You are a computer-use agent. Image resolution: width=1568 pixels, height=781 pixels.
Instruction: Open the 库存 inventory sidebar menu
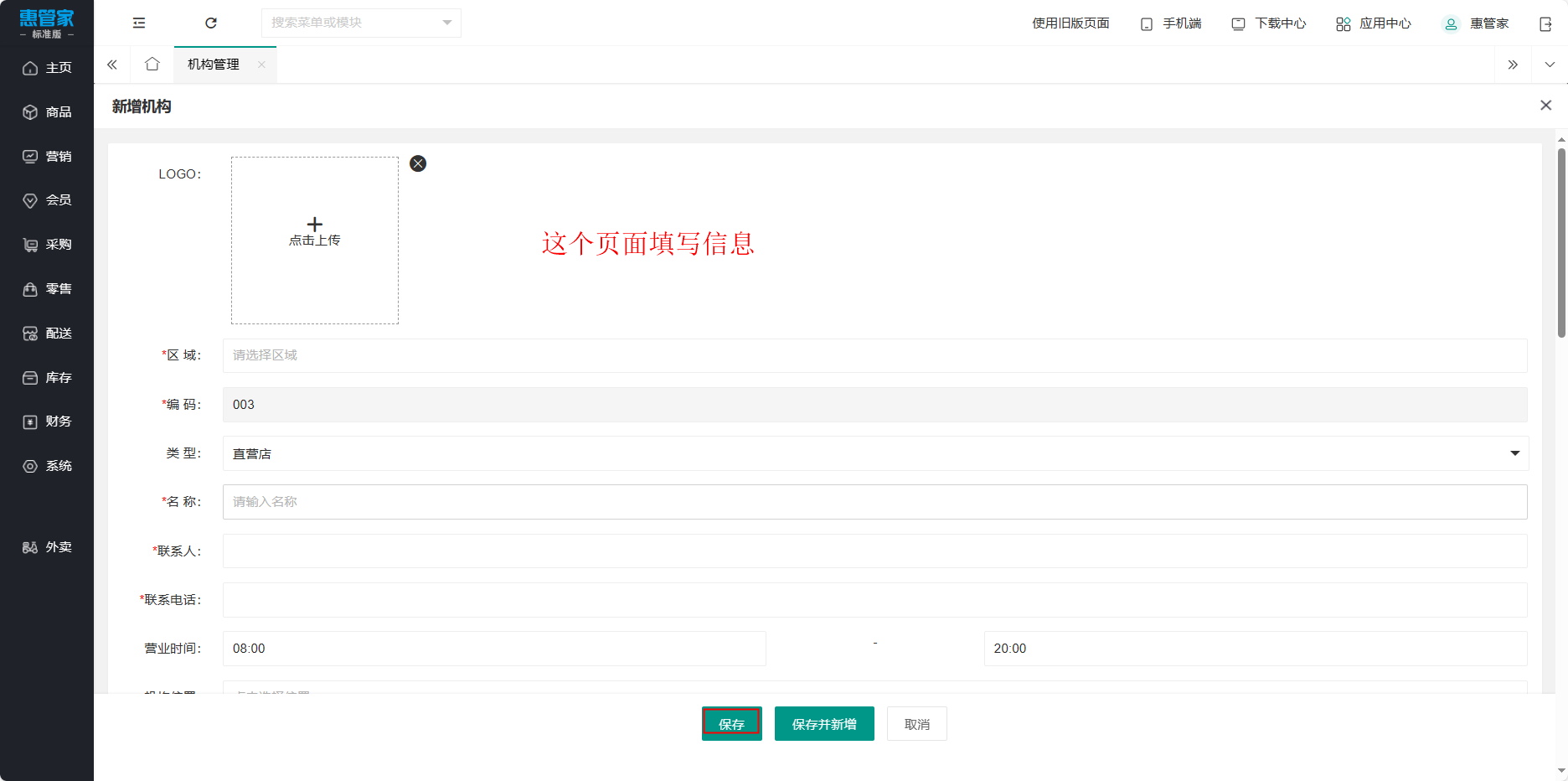[x=47, y=378]
